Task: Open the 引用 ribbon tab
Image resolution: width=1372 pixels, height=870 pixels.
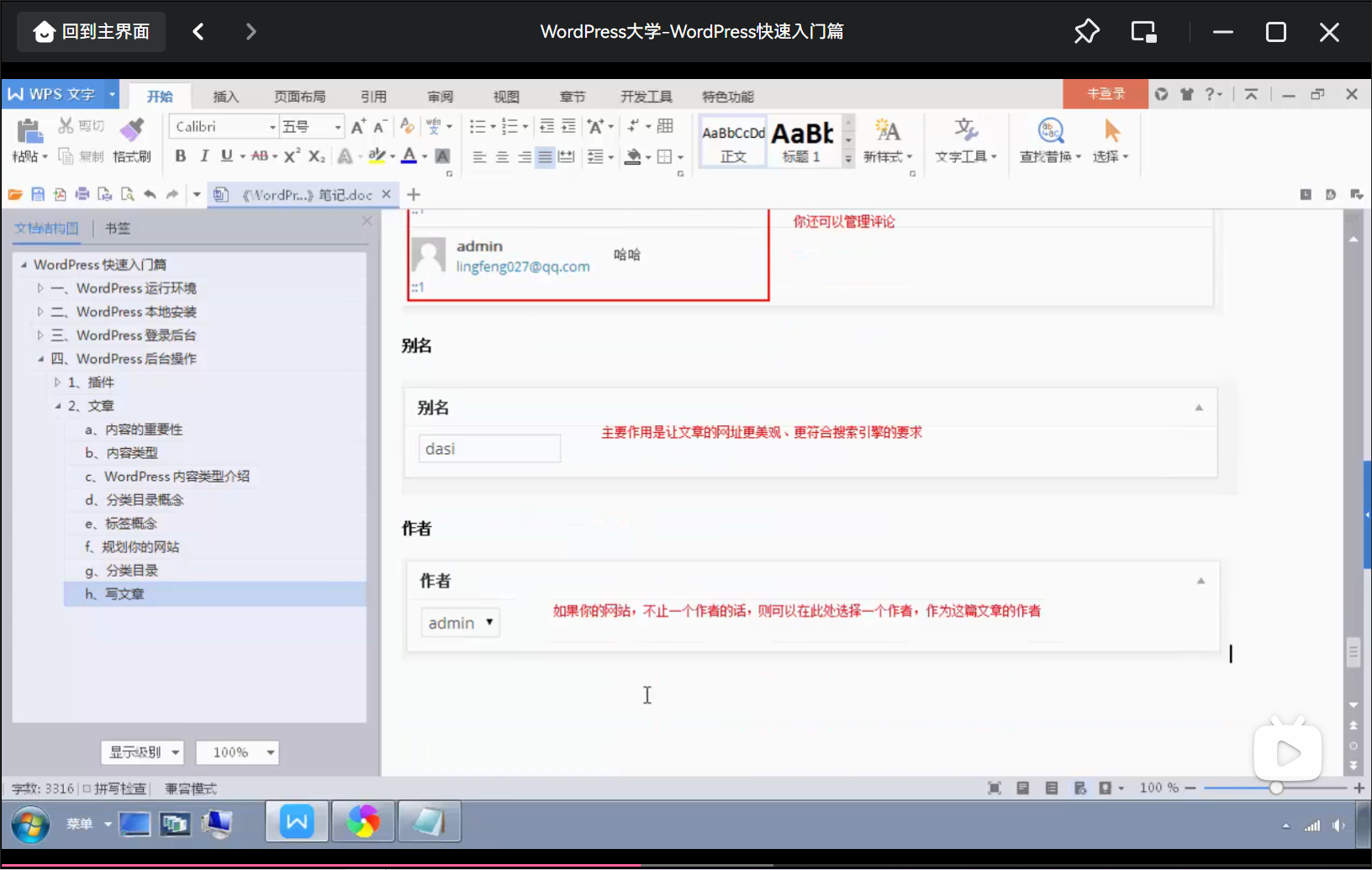Action: coord(373,96)
